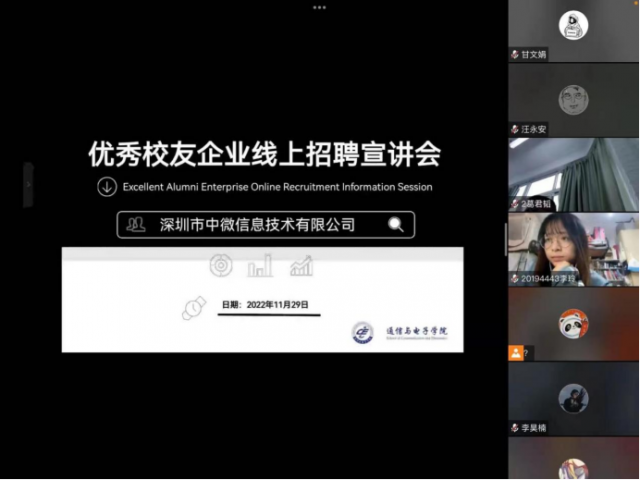
Task: Click the round college logo emblem
Action: [362, 333]
